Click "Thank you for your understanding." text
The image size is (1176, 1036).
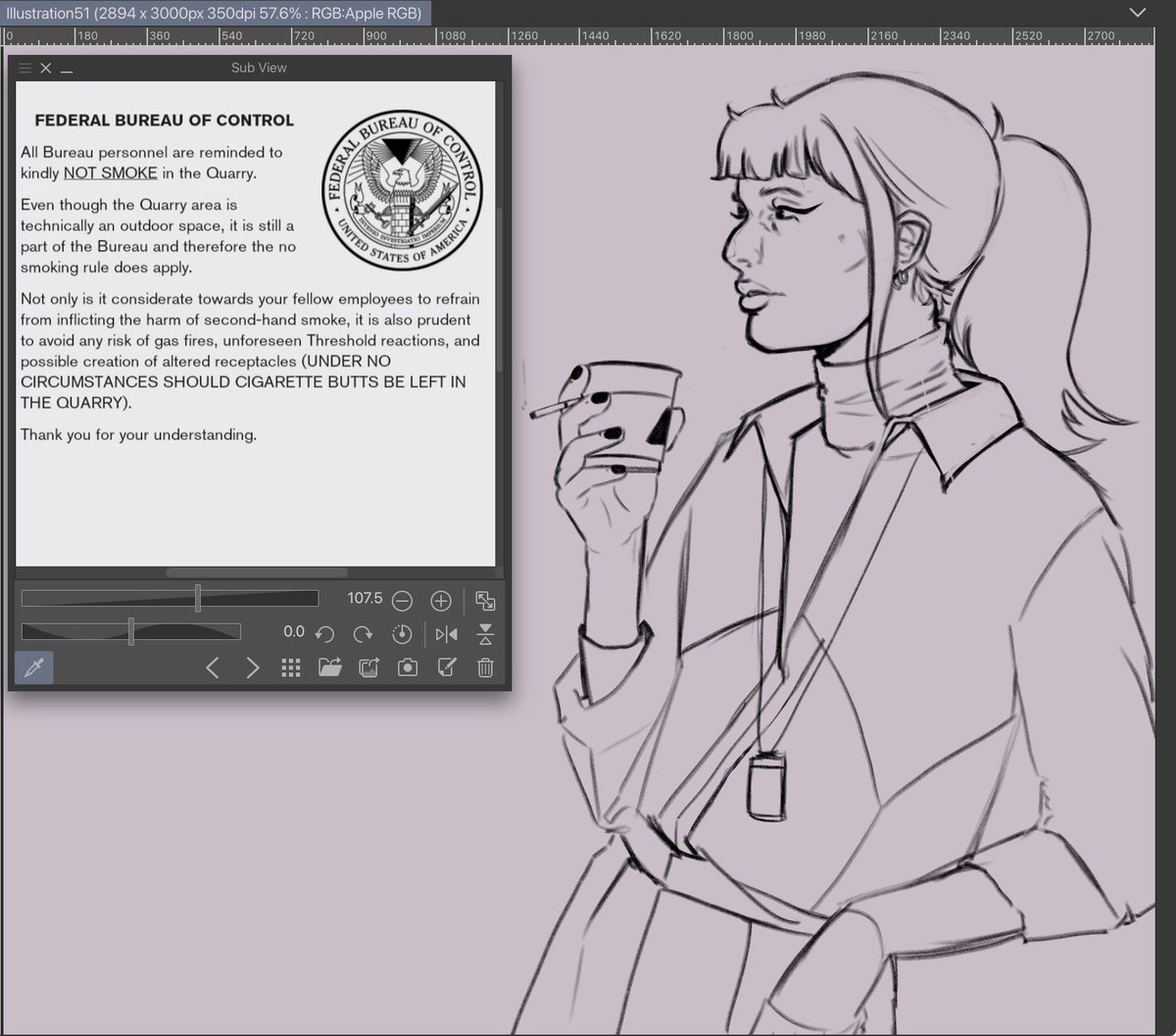click(138, 434)
